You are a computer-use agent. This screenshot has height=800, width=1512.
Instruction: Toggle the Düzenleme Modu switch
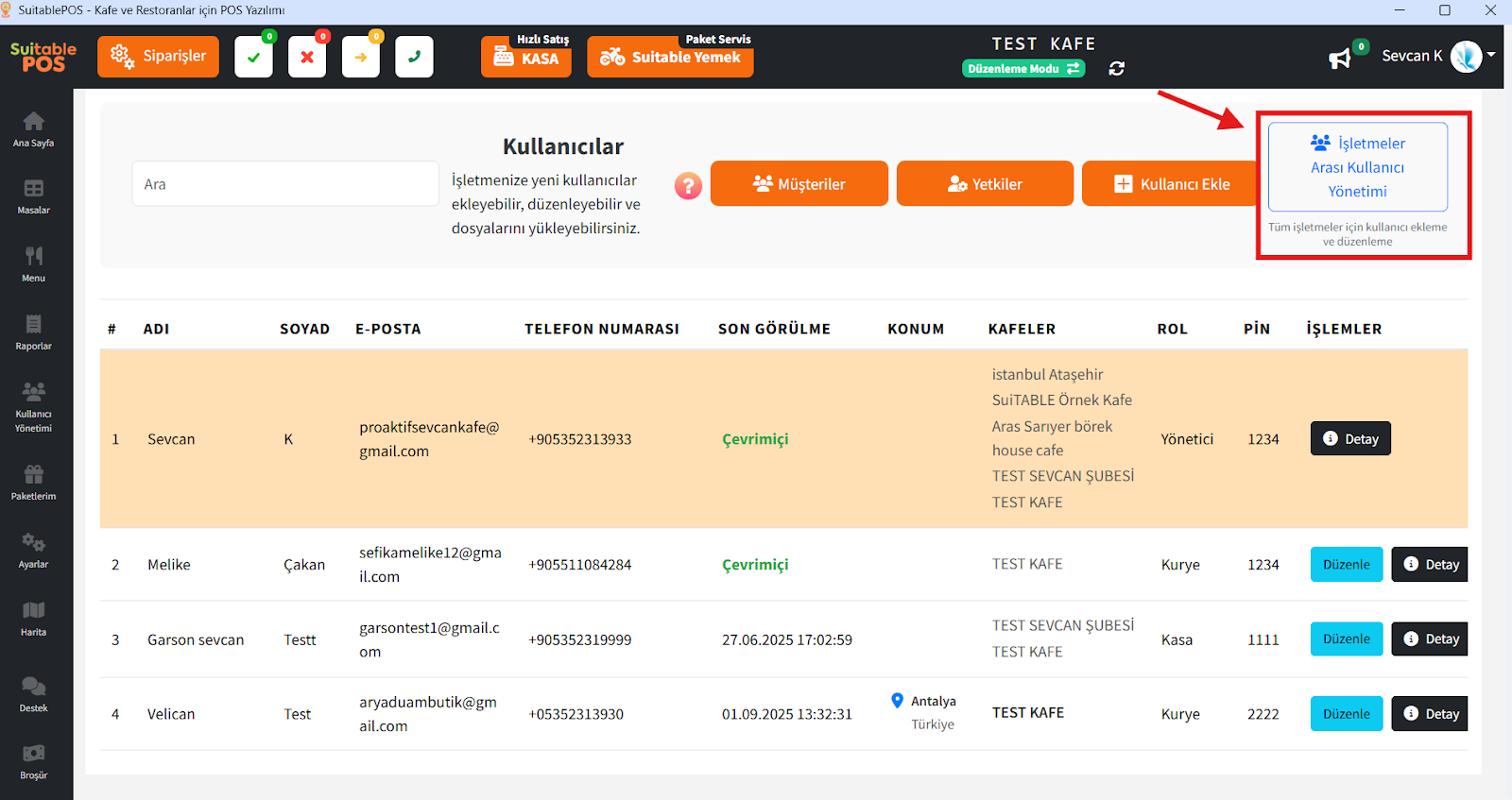(1023, 69)
